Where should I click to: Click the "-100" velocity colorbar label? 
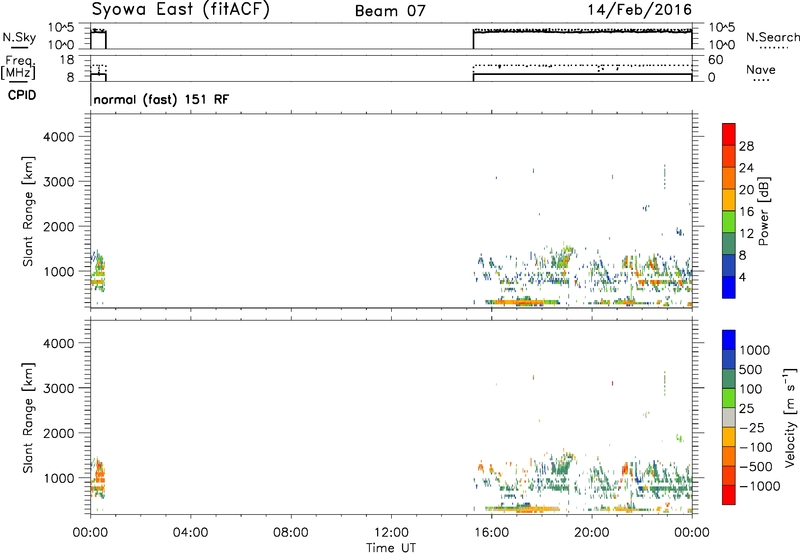(756, 447)
